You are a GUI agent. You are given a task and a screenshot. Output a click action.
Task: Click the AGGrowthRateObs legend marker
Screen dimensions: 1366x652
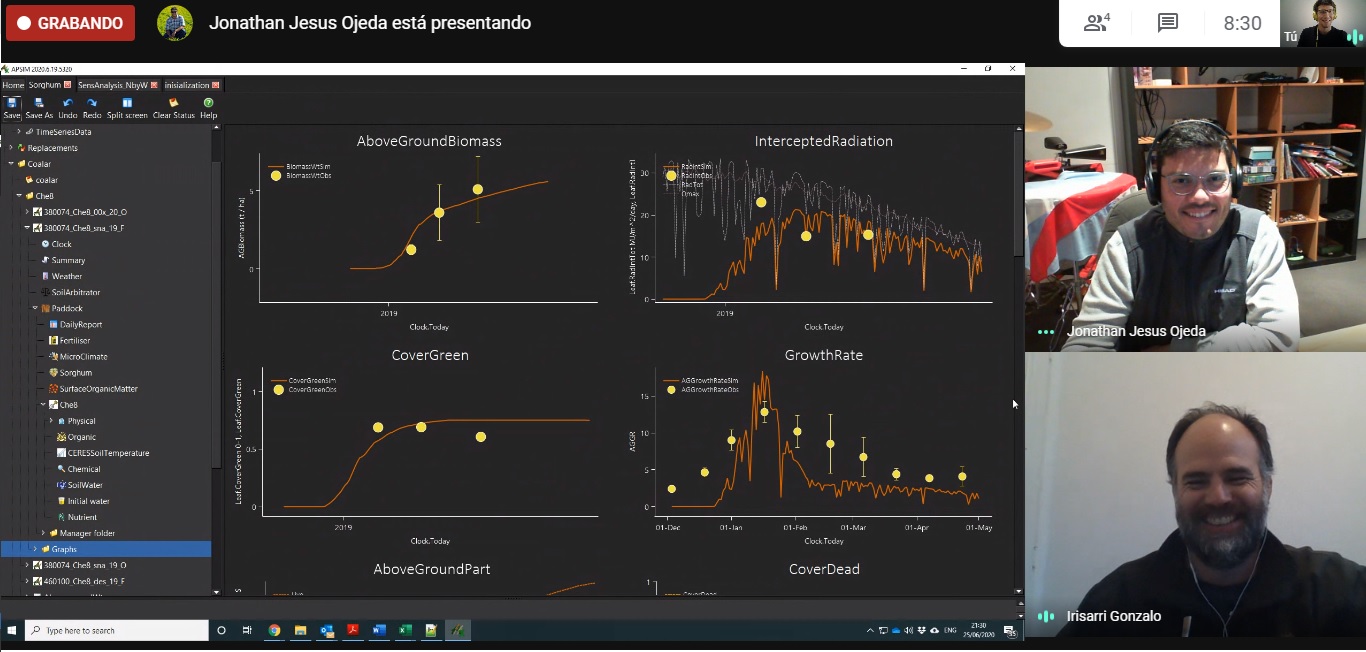tap(672, 390)
